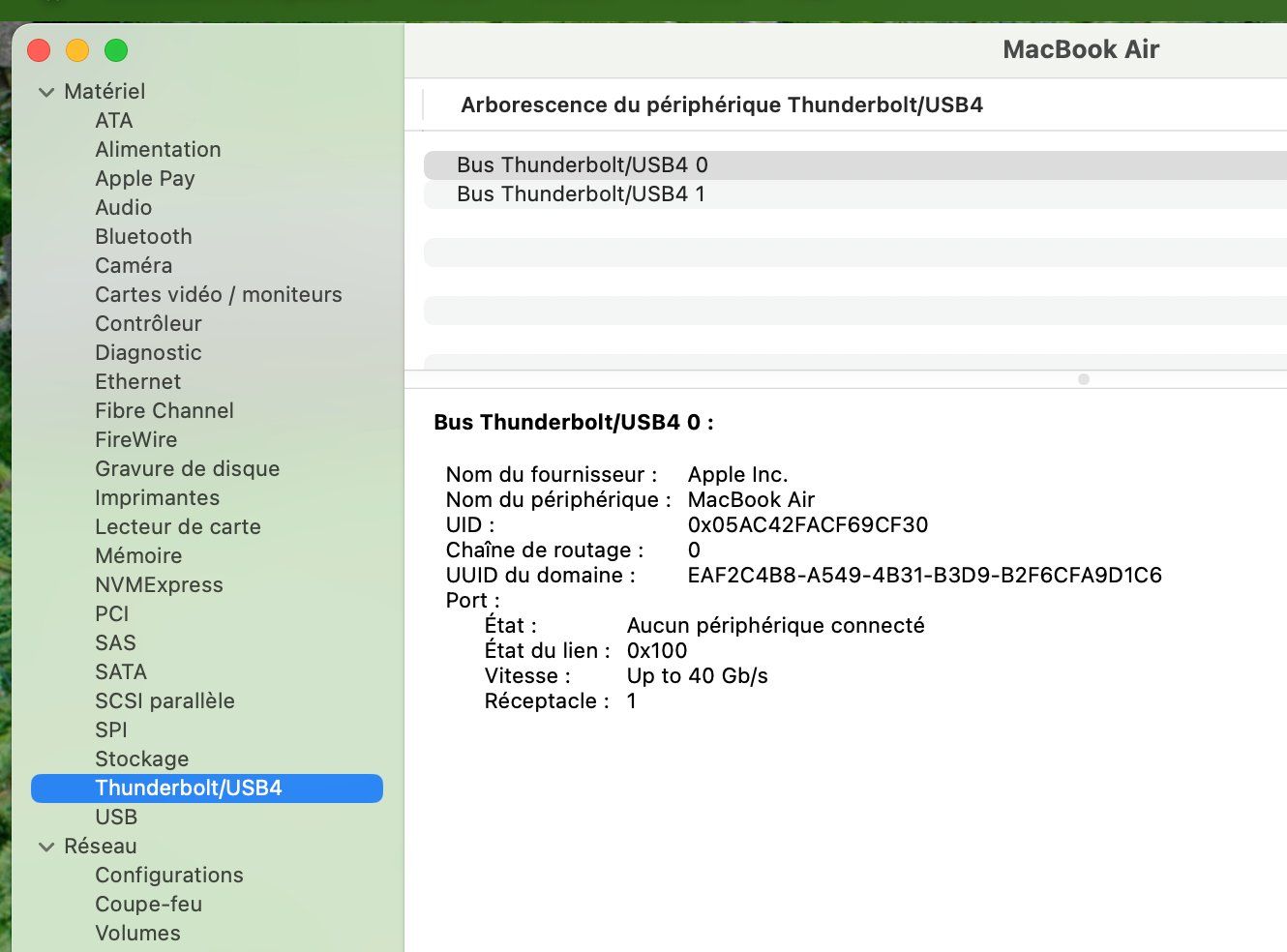The width and height of the screenshot is (1287, 952).
Task: Select Bus Thunderbolt/USB4 1 row
Action: (855, 194)
